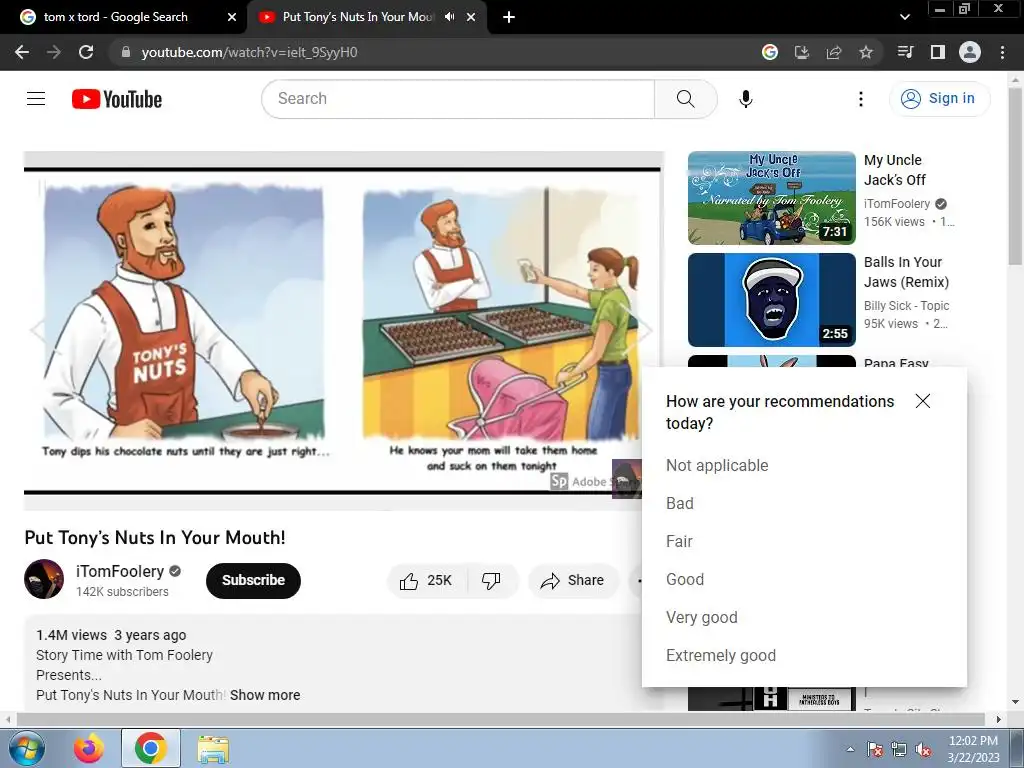Screen dimensions: 1024x768
Task: Open Balls In Your Jaws thumbnail
Action: point(771,300)
